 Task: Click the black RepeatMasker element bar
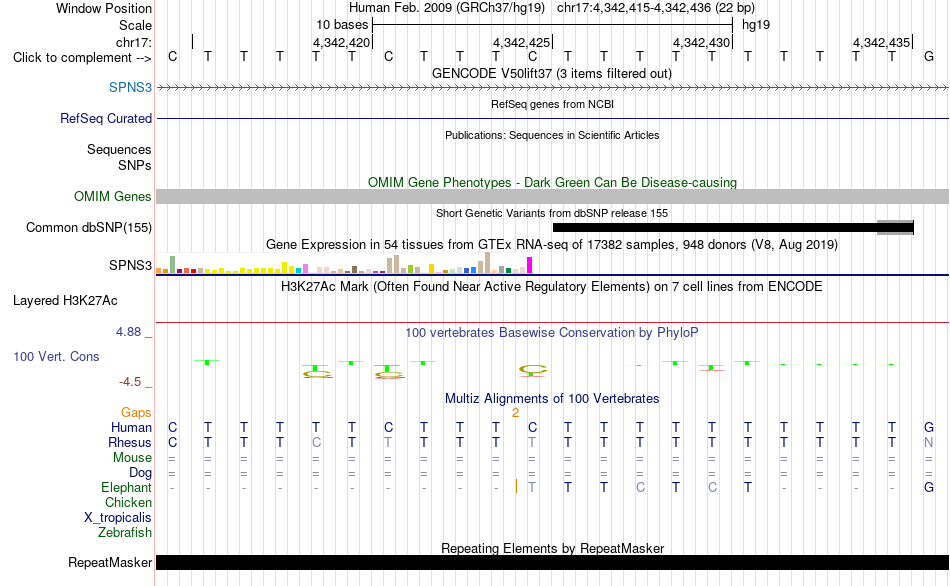(552, 563)
